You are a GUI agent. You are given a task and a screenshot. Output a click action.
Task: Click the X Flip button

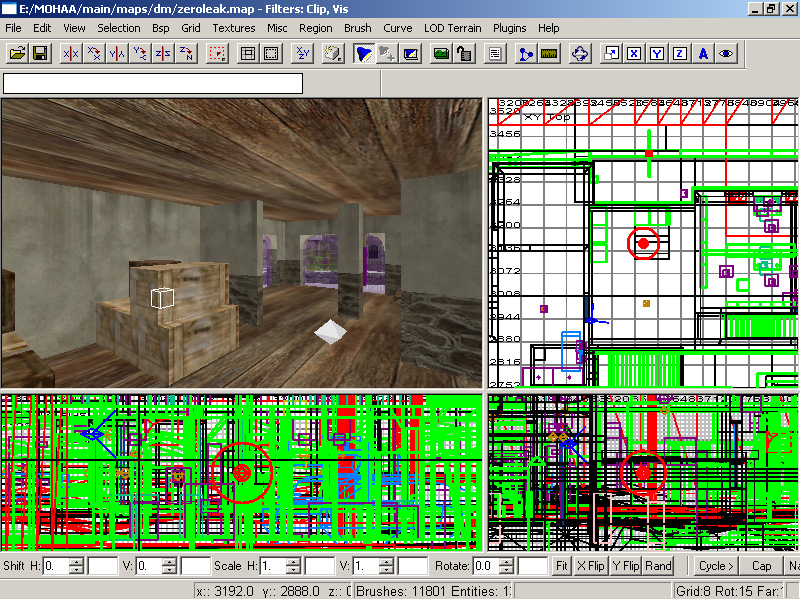[590, 566]
